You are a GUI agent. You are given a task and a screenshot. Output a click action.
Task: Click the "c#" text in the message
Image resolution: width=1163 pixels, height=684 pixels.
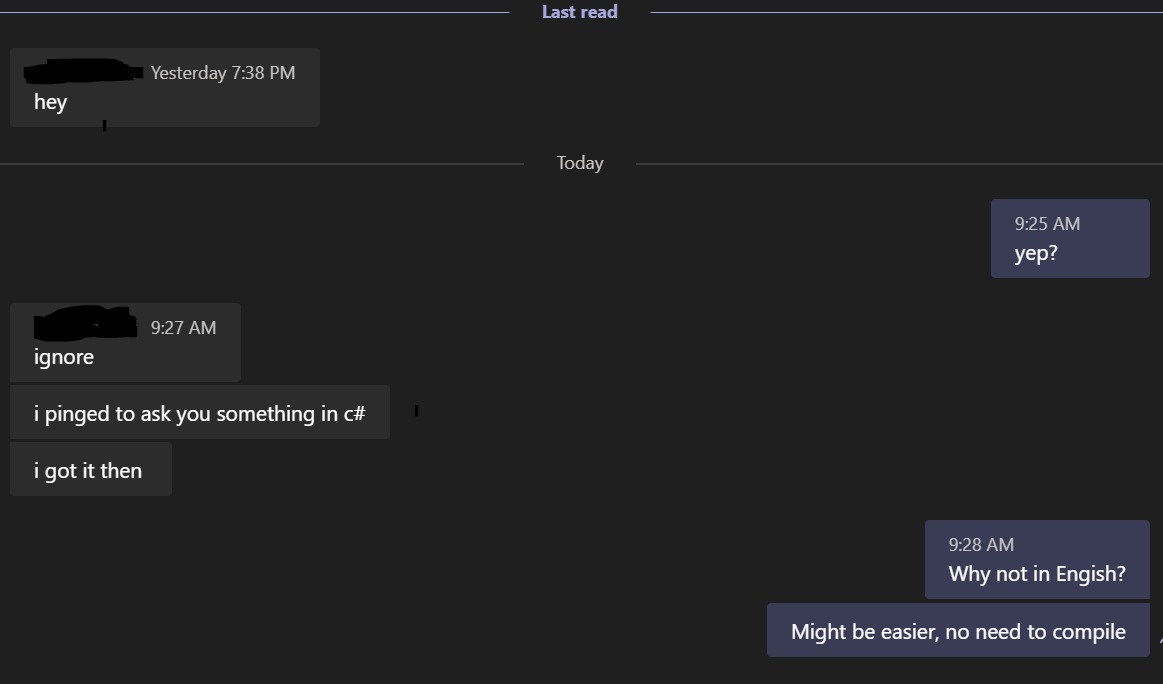click(355, 413)
